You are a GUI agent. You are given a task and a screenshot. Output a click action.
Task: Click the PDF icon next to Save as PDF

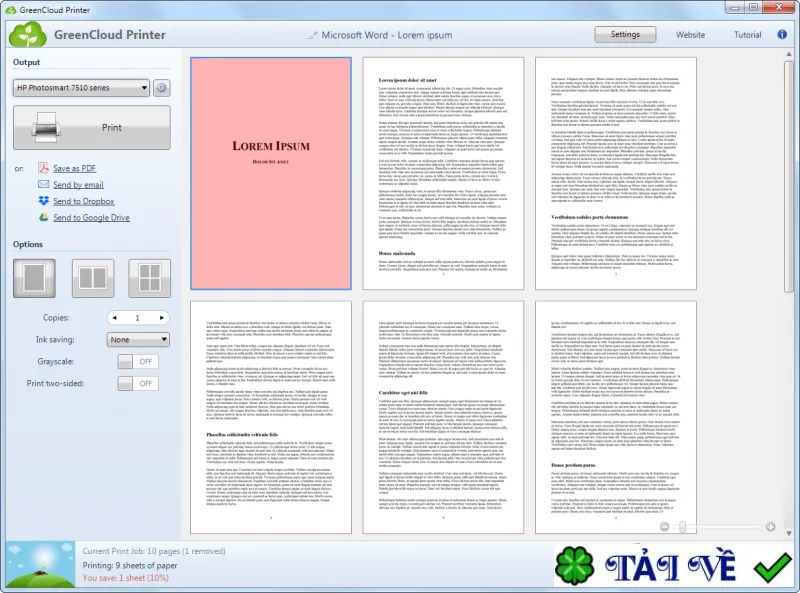click(x=43, y=168)
